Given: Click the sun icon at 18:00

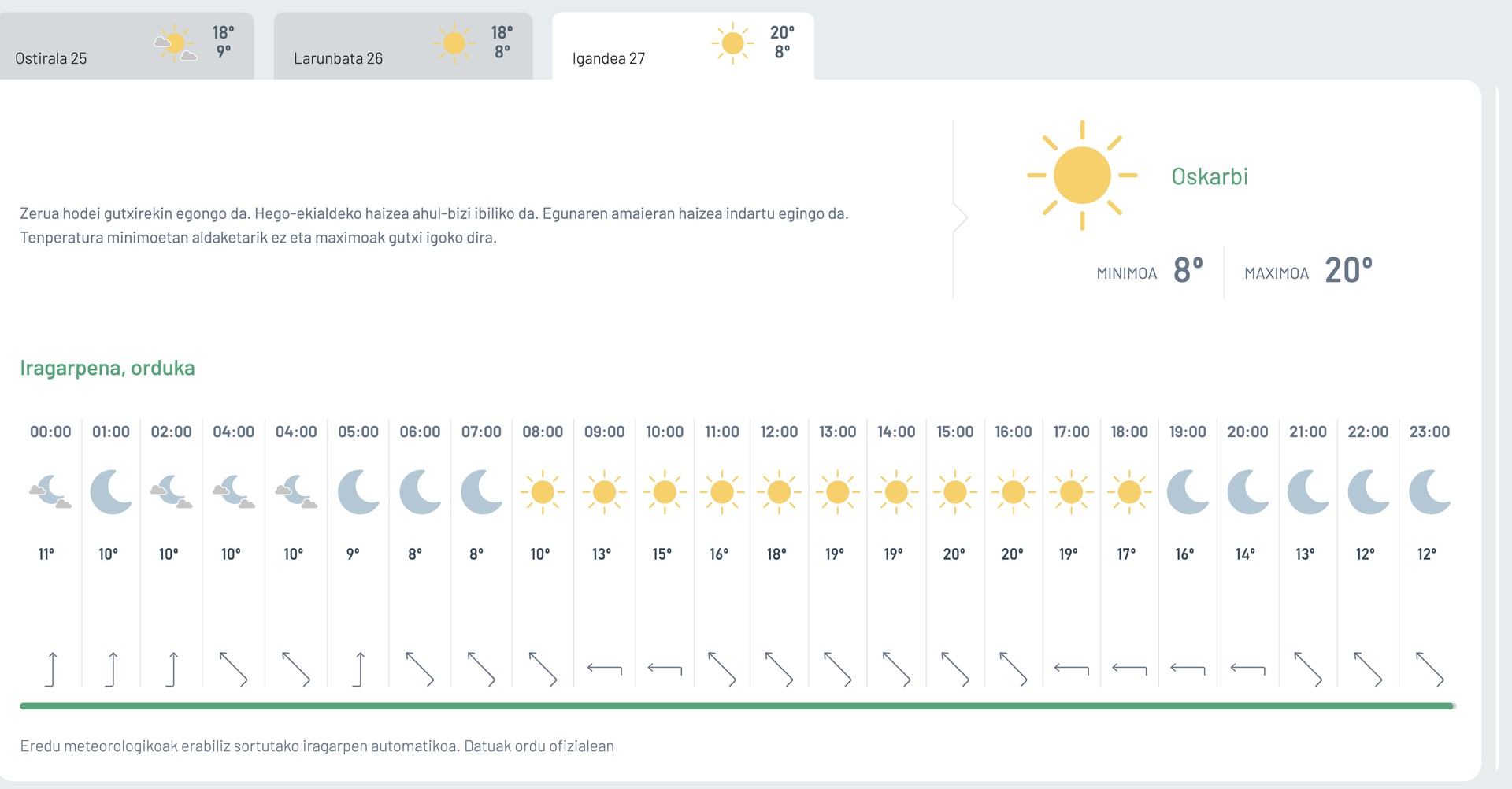Looking at the screenshot, I should [1129, 492].
